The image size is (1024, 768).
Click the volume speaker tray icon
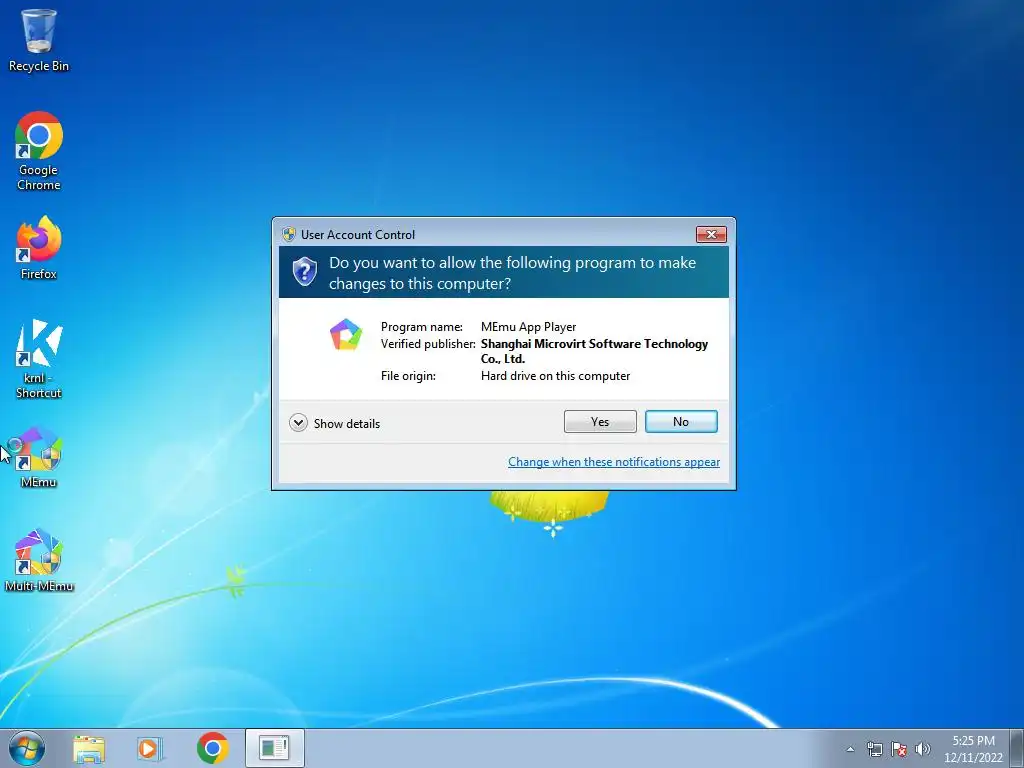[922, 749]
